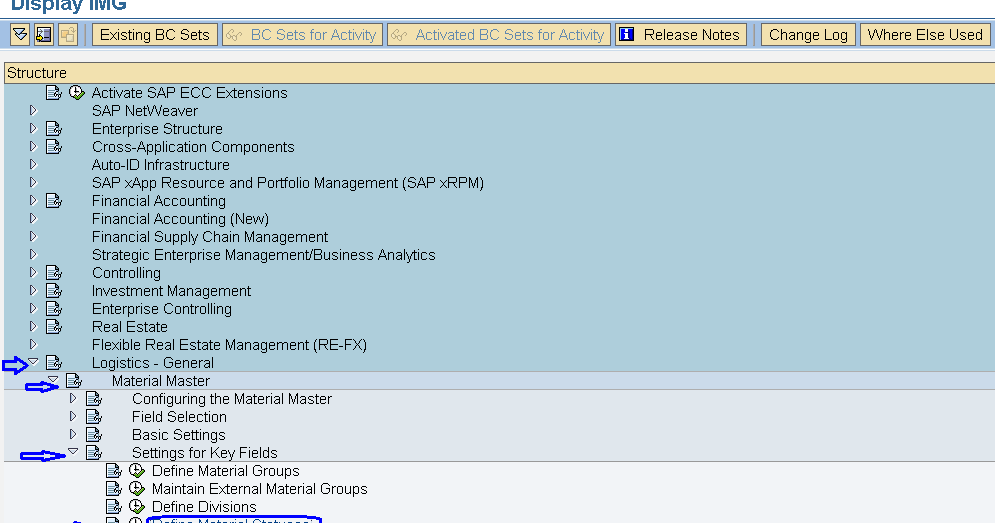Click the BC Sets for Activity button
995x523 pixels.
coord(302,34)
